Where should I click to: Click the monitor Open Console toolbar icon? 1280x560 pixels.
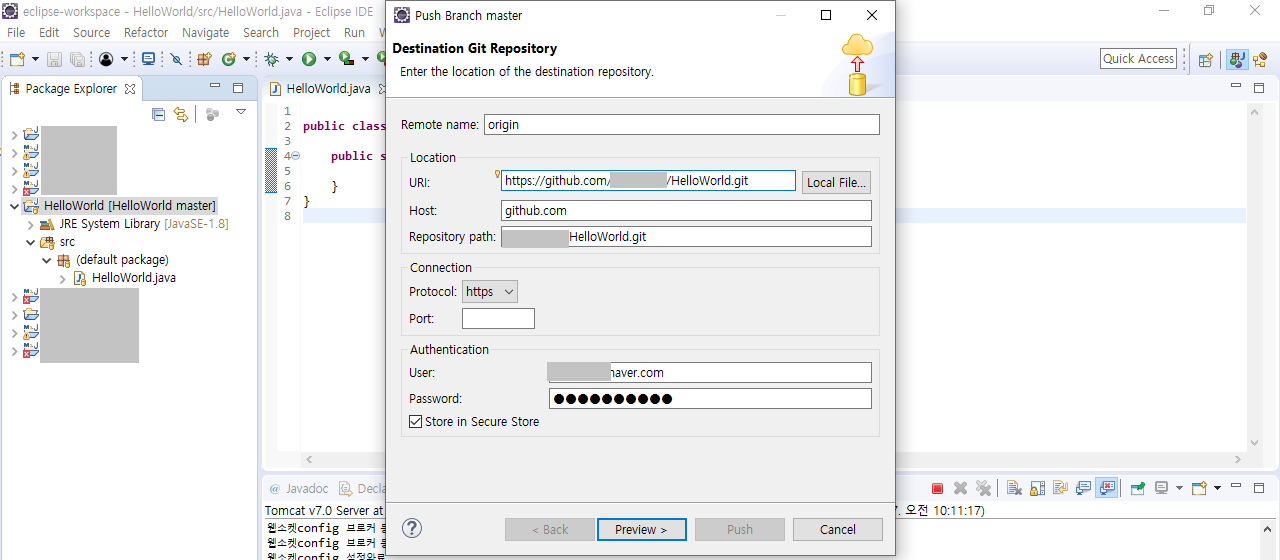(148, 59)
